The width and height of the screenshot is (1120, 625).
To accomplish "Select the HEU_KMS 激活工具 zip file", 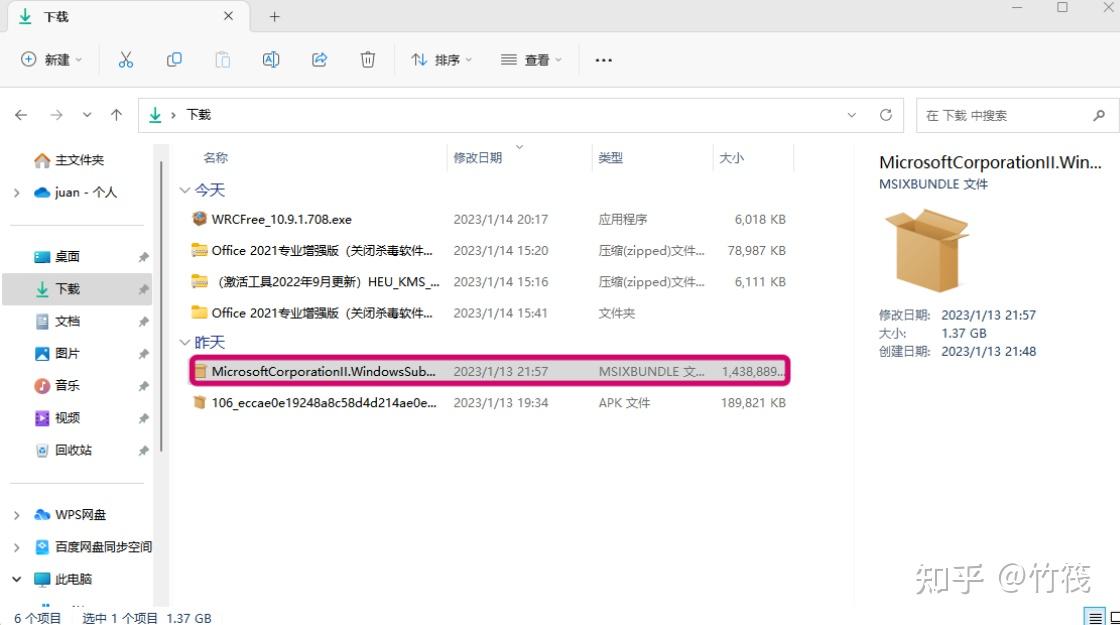I will [x=489, y=282].
